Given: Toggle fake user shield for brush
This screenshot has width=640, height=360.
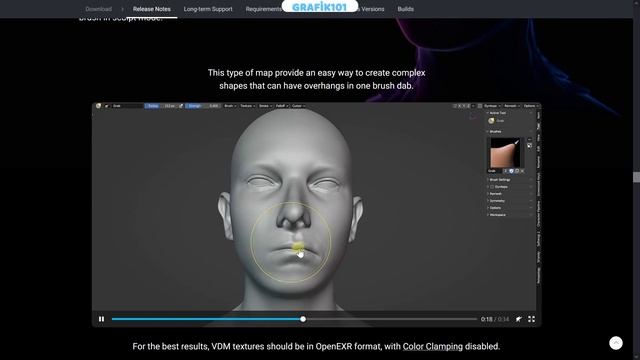Looking at the screenshot, I should pos(511,171).
